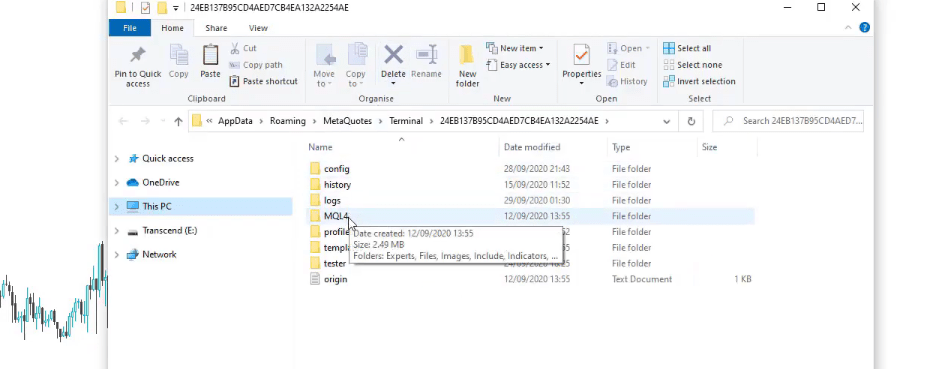Select the tester folder
The image size is (945, 369).
click(x=334, y=263)
